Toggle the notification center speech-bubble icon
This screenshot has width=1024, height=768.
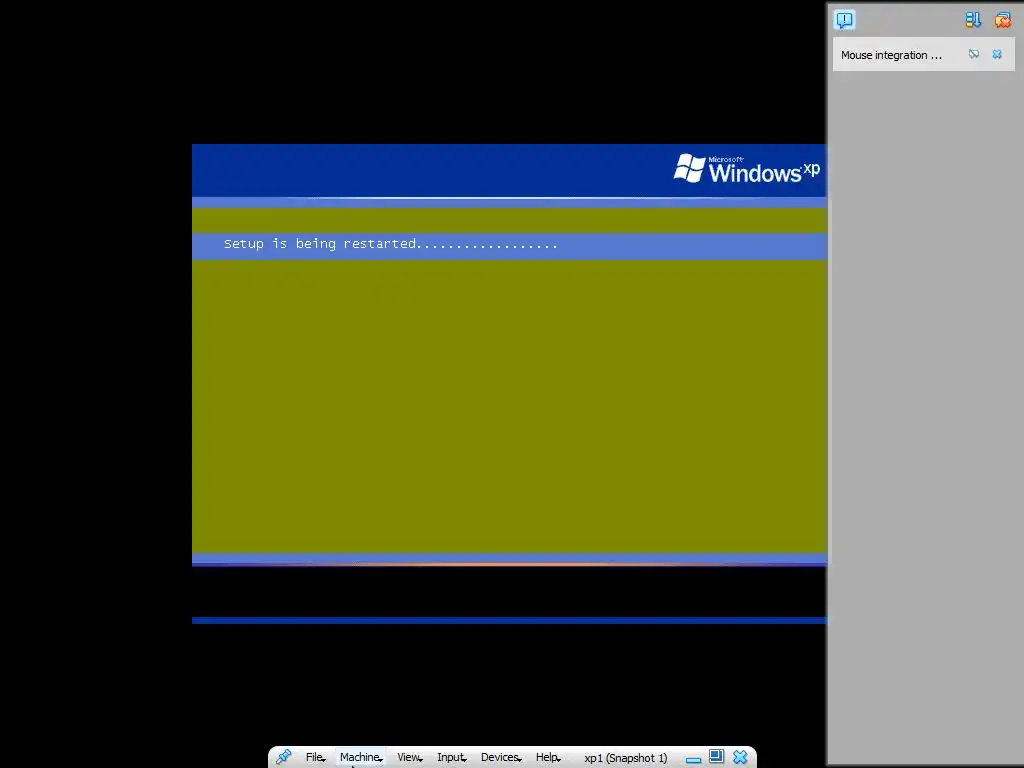coord(844,20)
